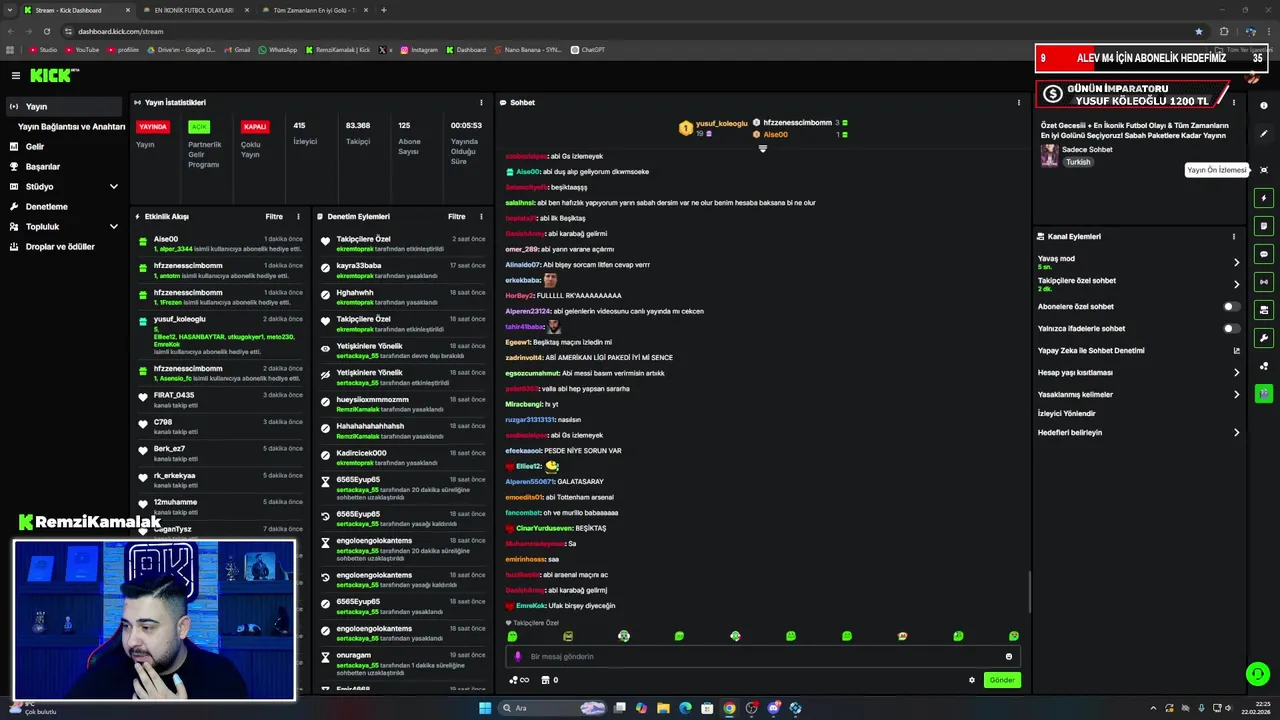Open Yapay Zeka ile Sohbet Denetimi external link icon
The width and height of the screenshot is (1280, 720).
point(1236,351)
